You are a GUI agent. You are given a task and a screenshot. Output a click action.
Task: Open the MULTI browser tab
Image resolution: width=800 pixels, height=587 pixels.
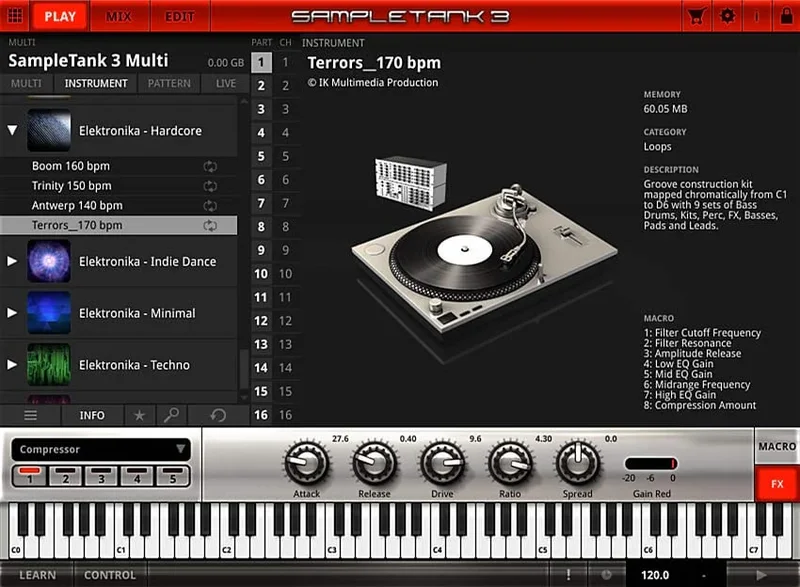tap(26, 83)
